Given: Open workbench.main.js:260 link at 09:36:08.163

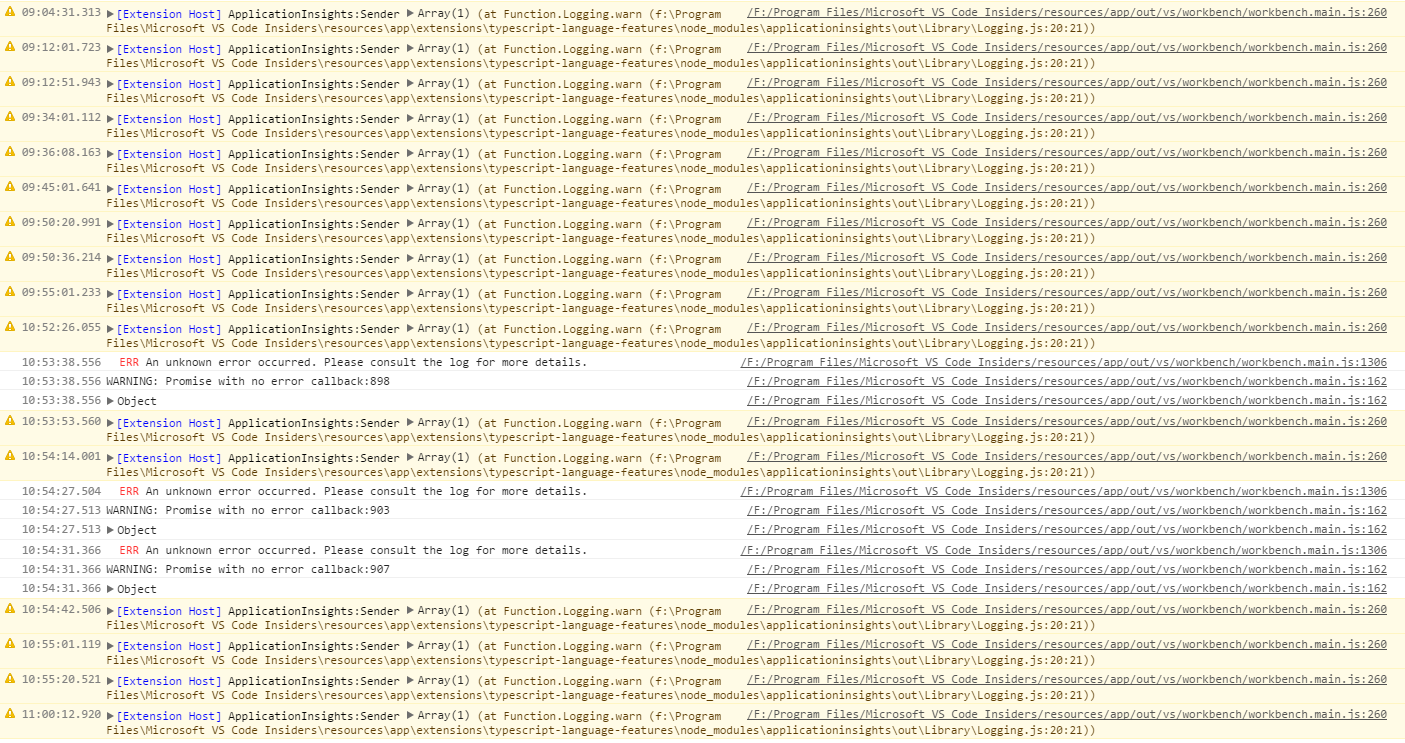Looking at the screenshot, I should point(1067,152).
